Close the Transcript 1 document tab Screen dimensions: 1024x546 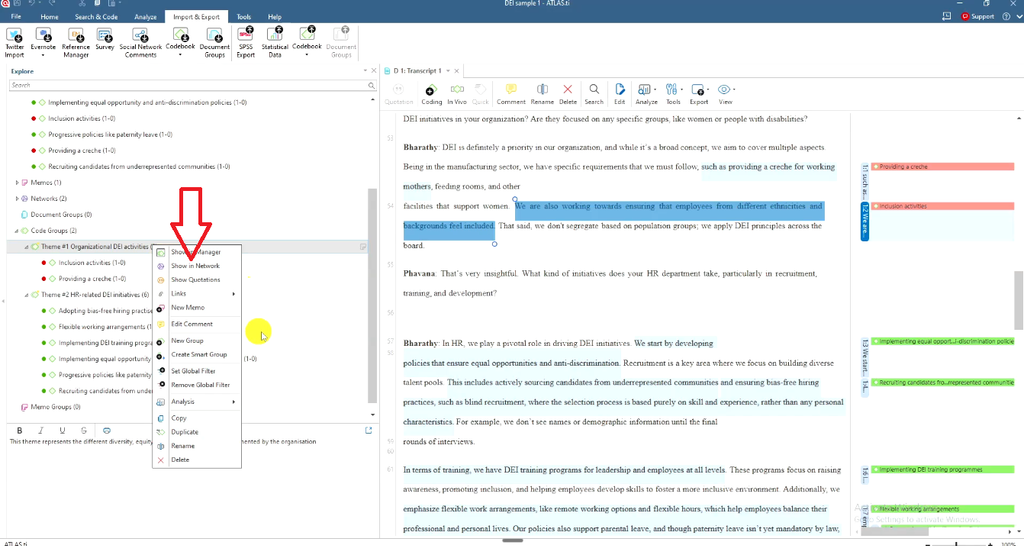click(x=456, y=71)
